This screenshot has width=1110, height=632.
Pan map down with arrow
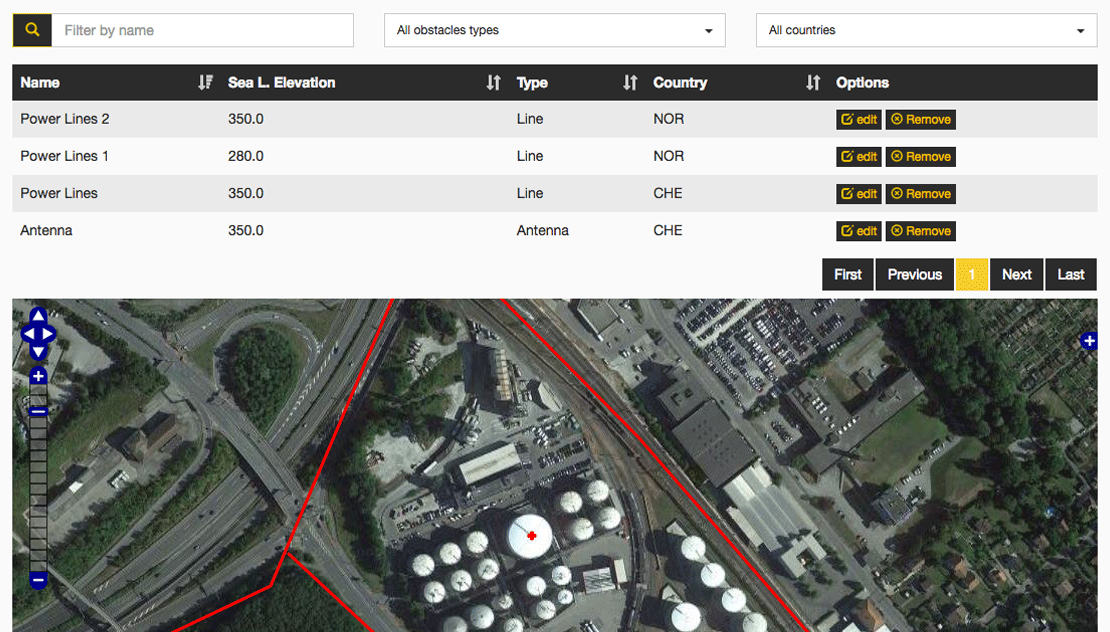coord(38,351)
